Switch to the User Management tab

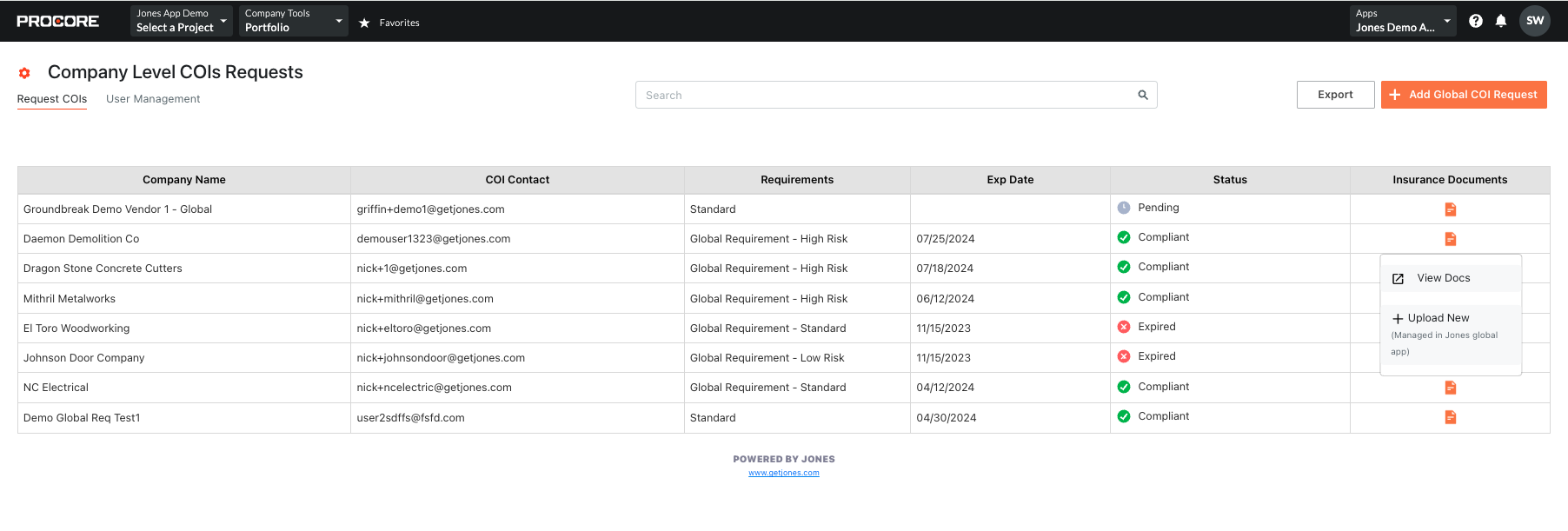153,99
